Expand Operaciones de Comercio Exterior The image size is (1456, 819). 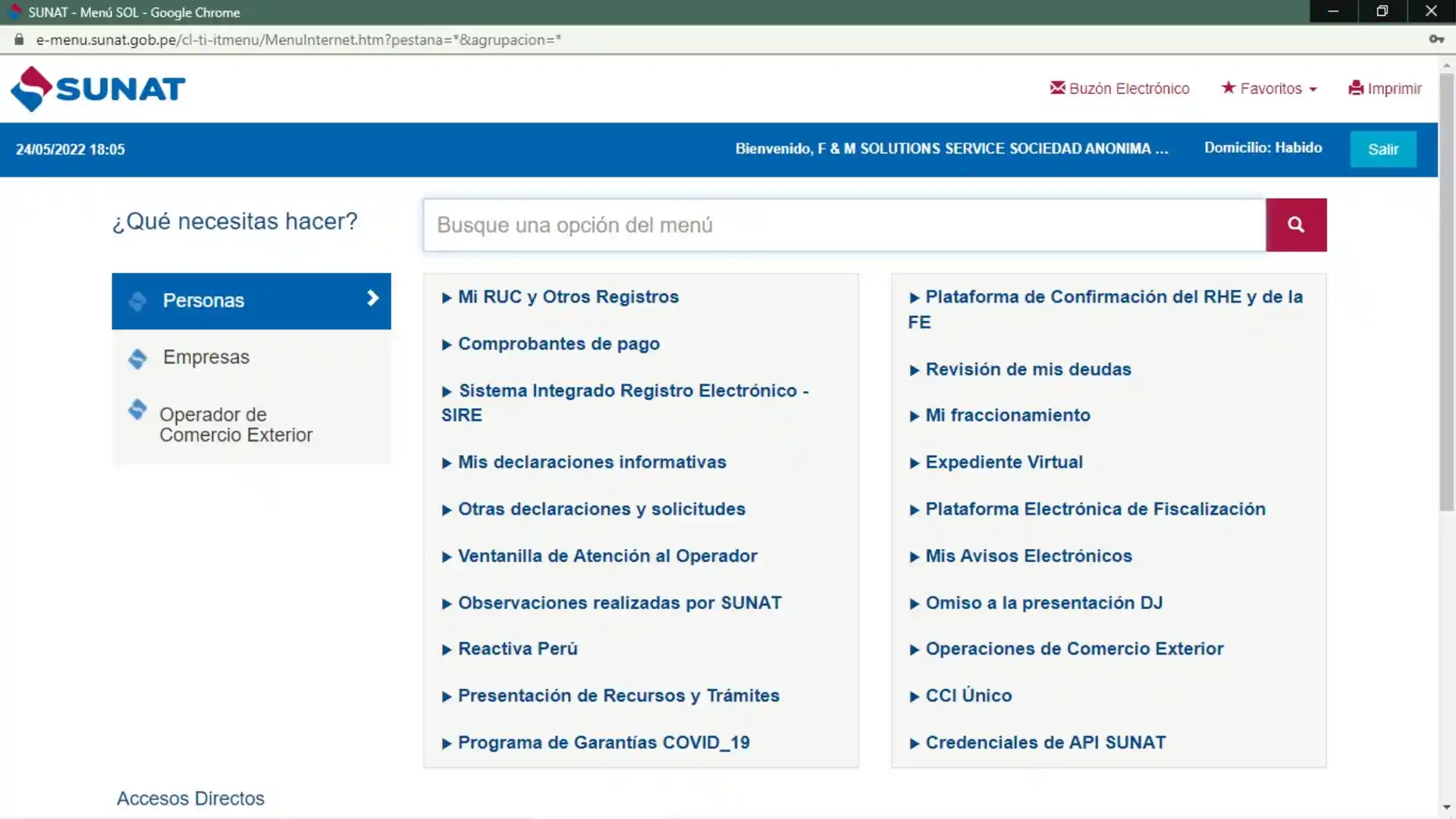click(1066, 649)
